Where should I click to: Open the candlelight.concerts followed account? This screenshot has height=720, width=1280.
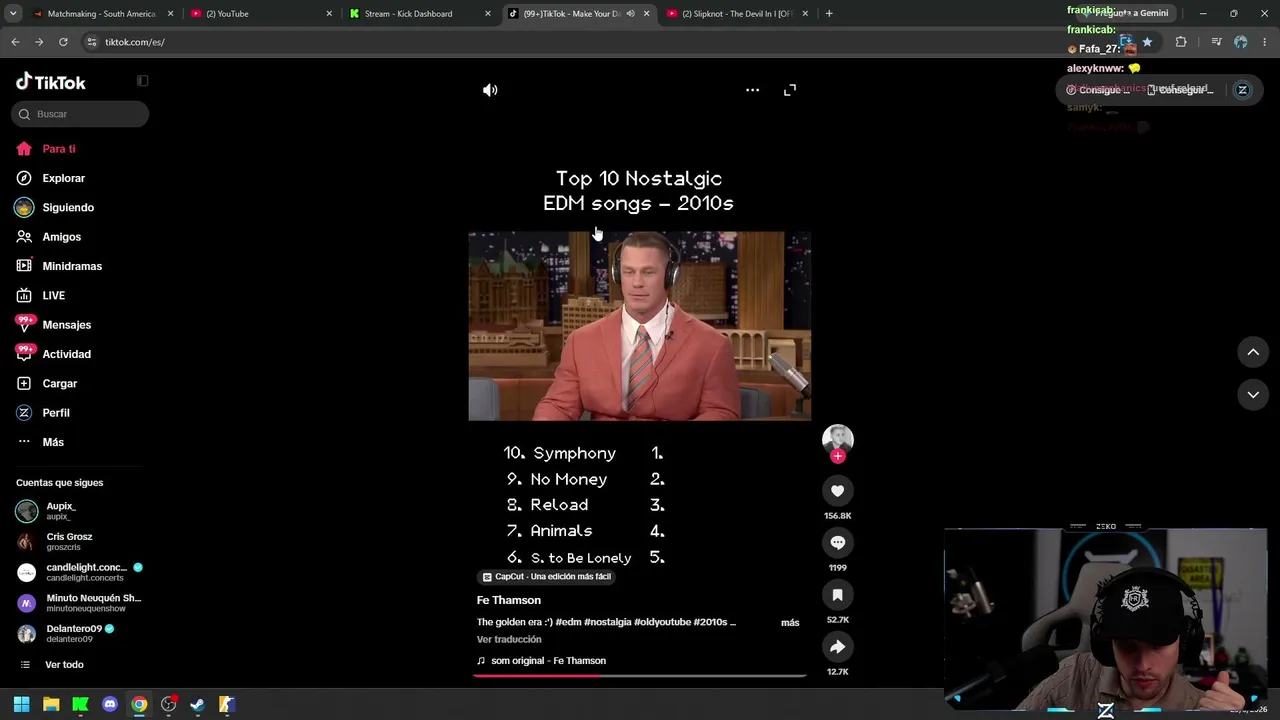tap(80, 572)
